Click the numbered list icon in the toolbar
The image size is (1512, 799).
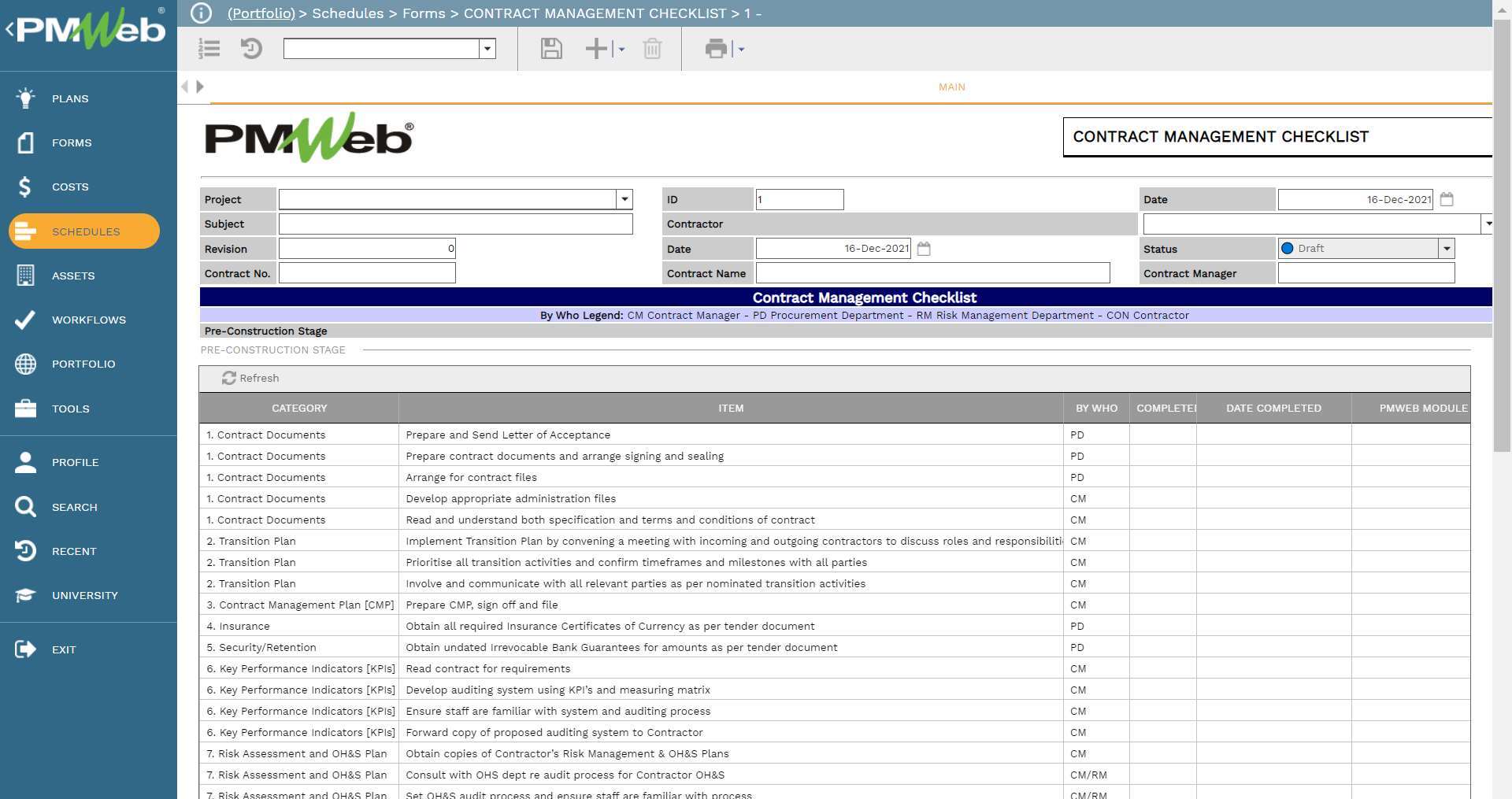[x=209, y=49]
